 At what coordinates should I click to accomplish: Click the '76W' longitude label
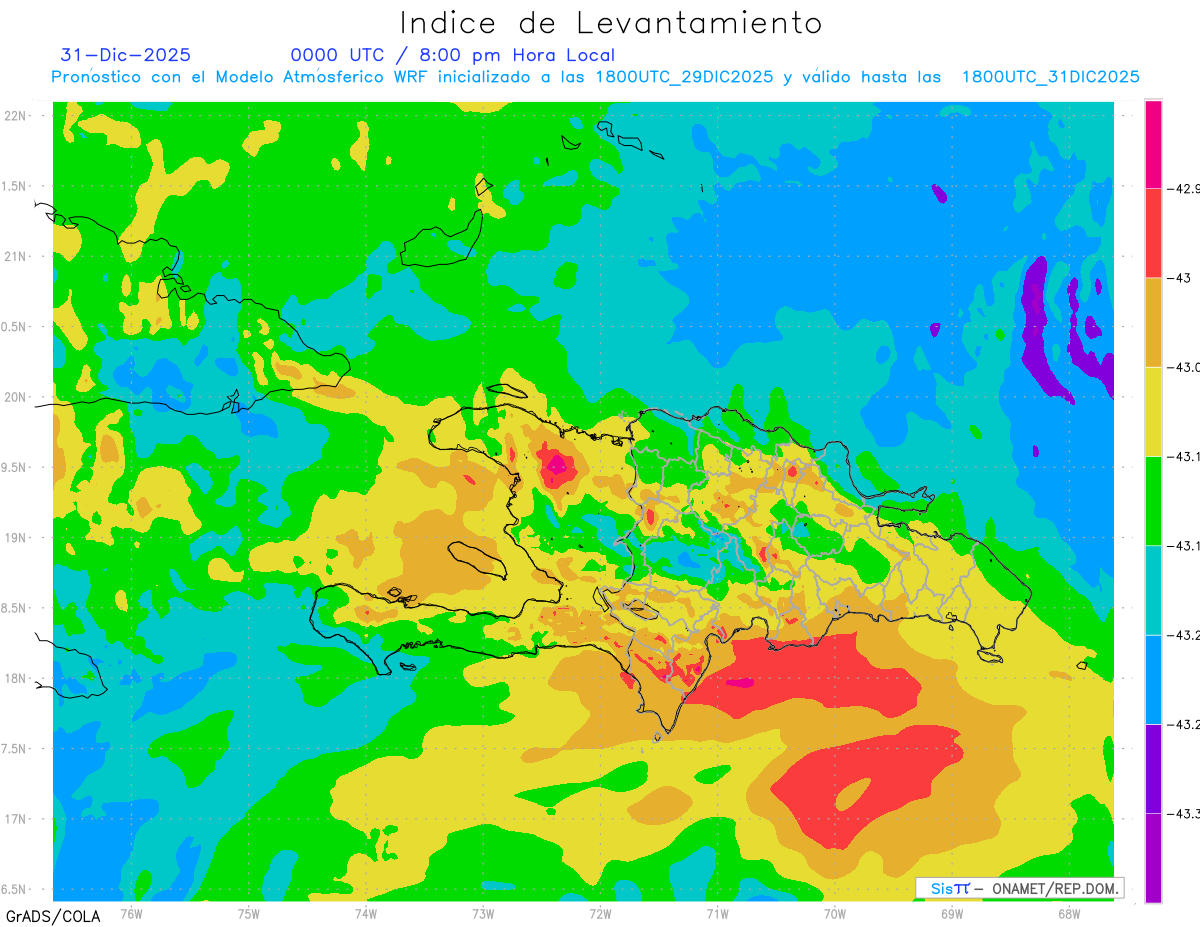131,912
